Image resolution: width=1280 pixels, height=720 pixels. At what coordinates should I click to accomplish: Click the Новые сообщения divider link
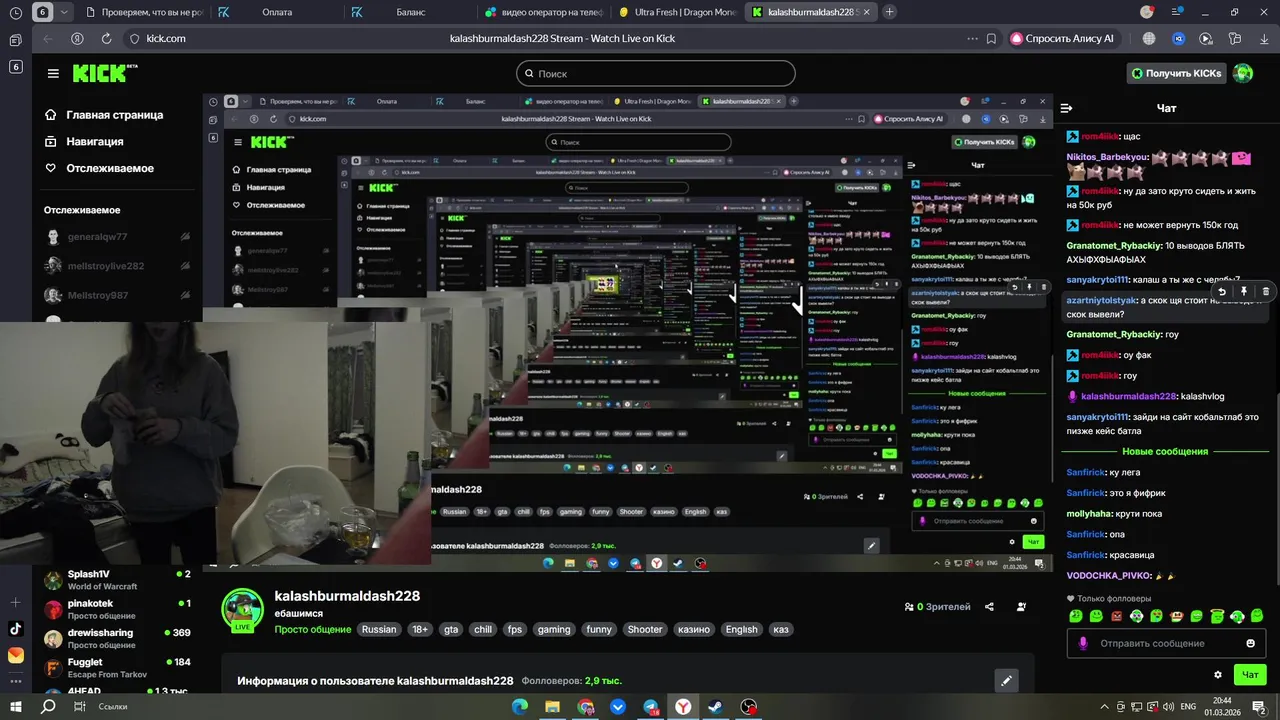tap(1165, 451)
